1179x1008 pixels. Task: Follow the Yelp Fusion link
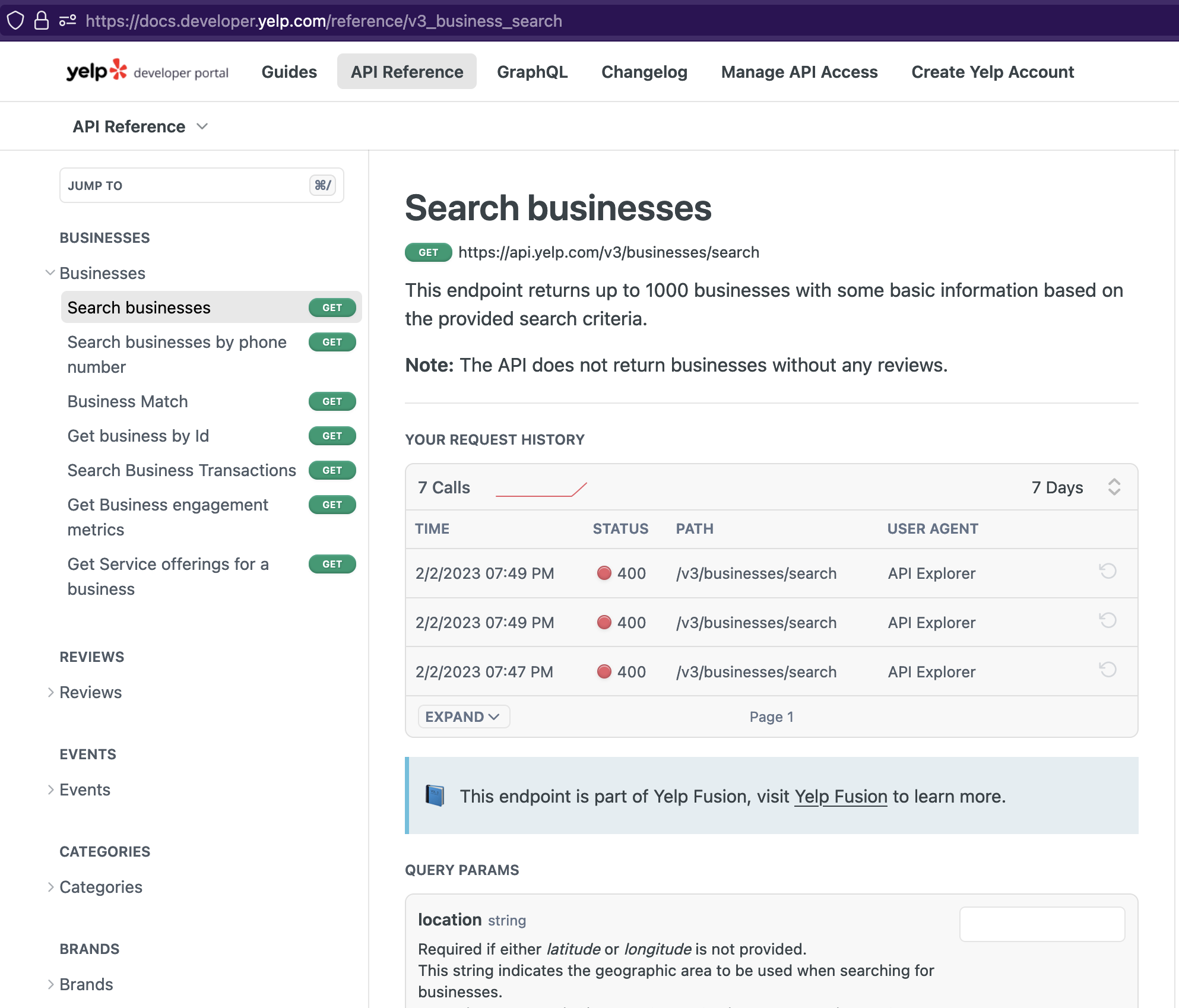[841, 796]
